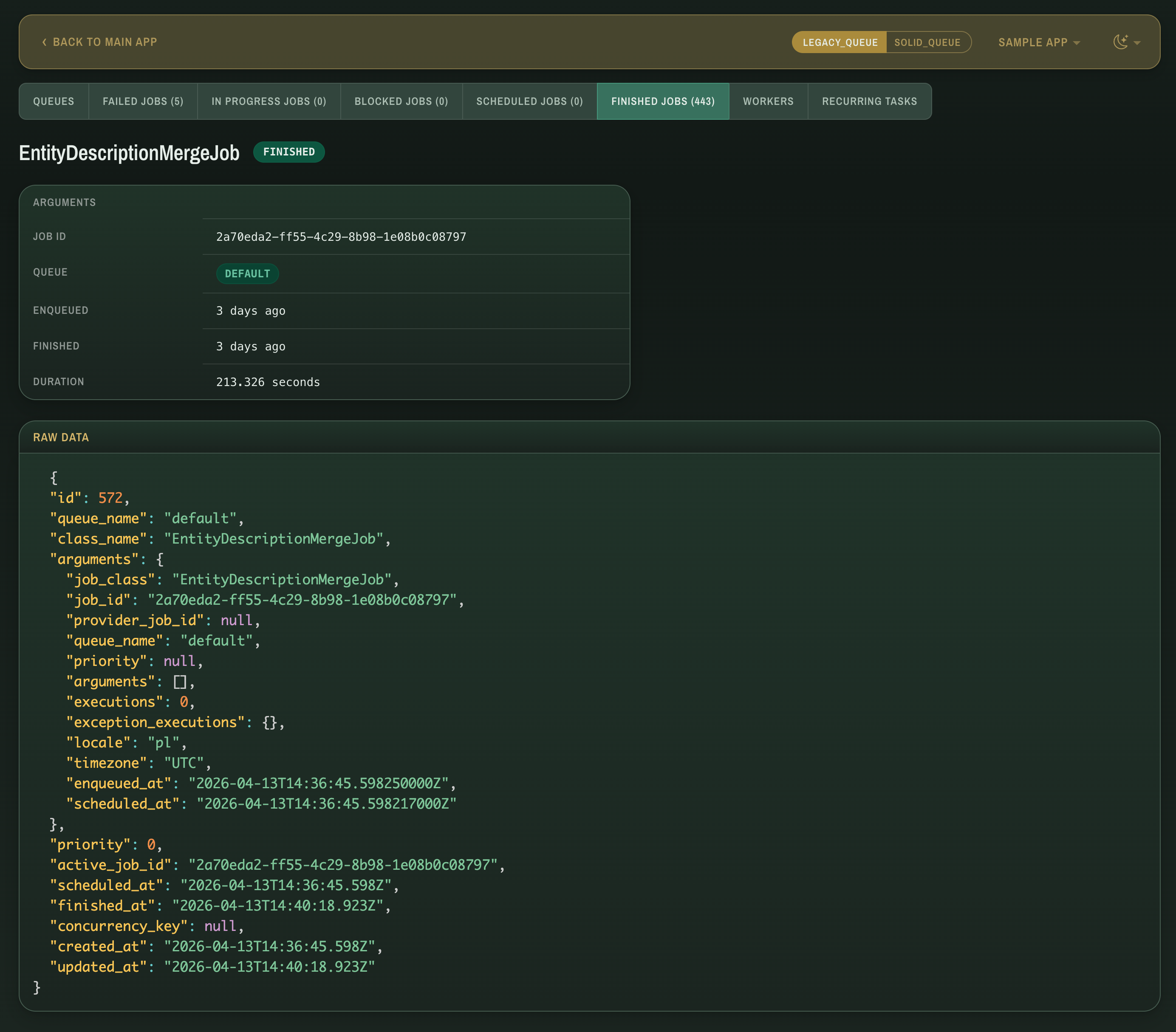Select the Scheduled Jobs tab
This screenshot has width=1176, height=1032.
coord(529,101)
